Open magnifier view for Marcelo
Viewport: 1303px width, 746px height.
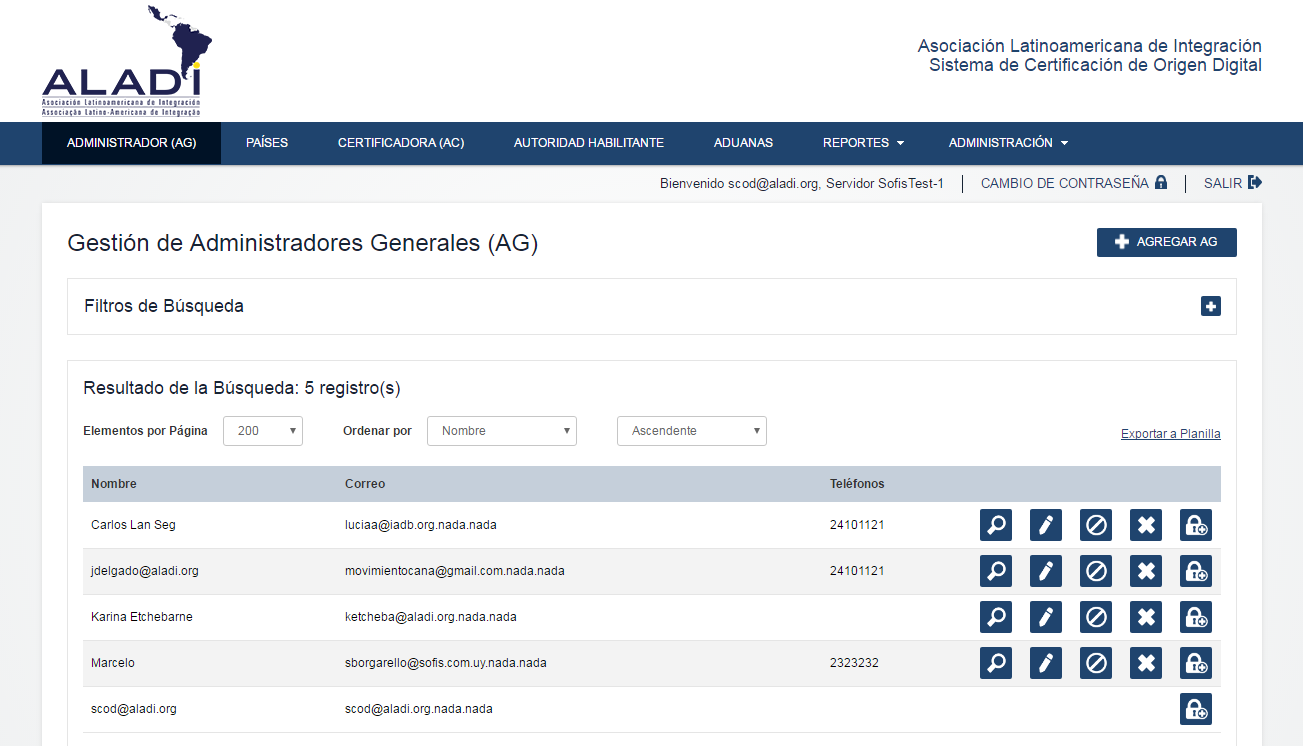click(995, 663)
